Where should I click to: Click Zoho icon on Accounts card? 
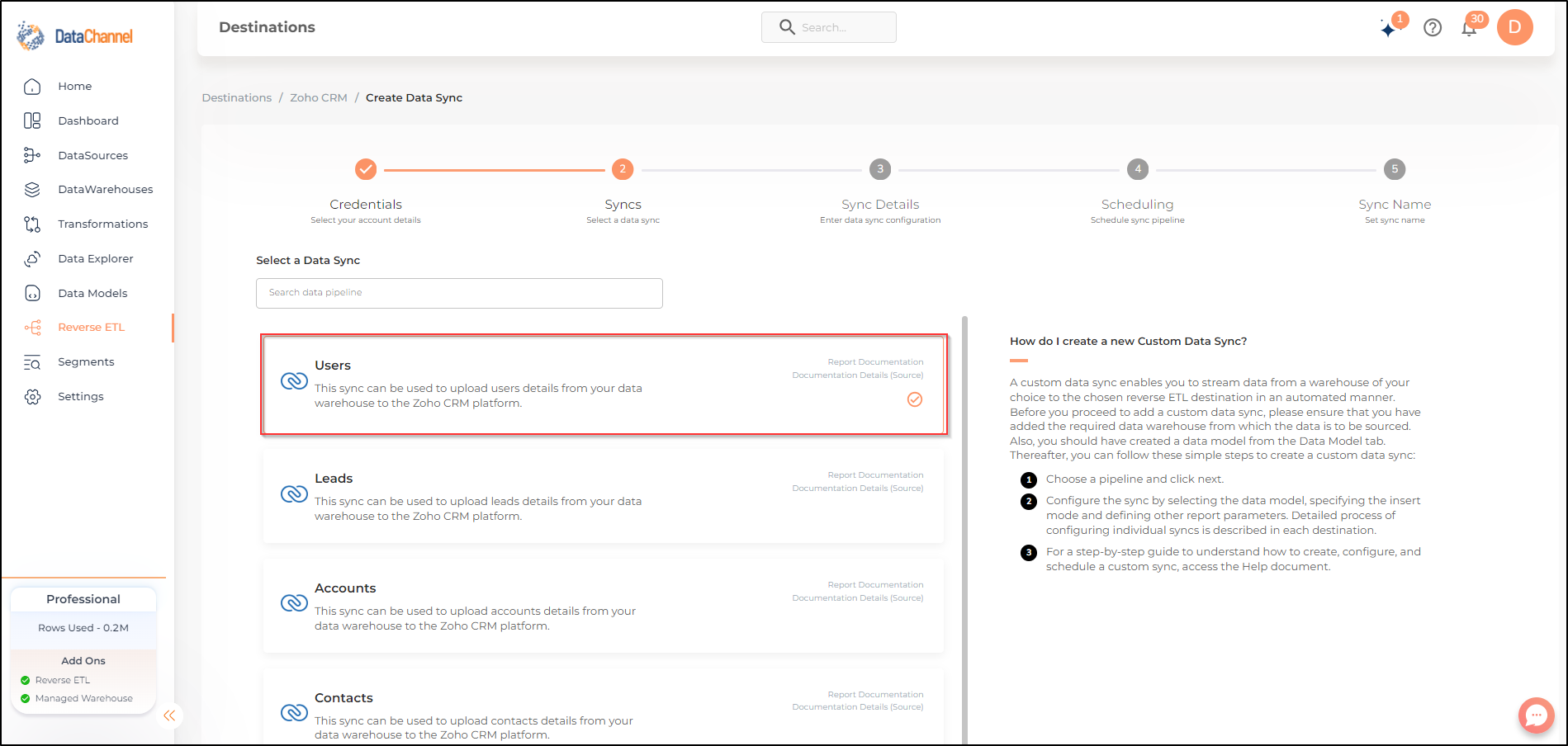tap(294, 603)
